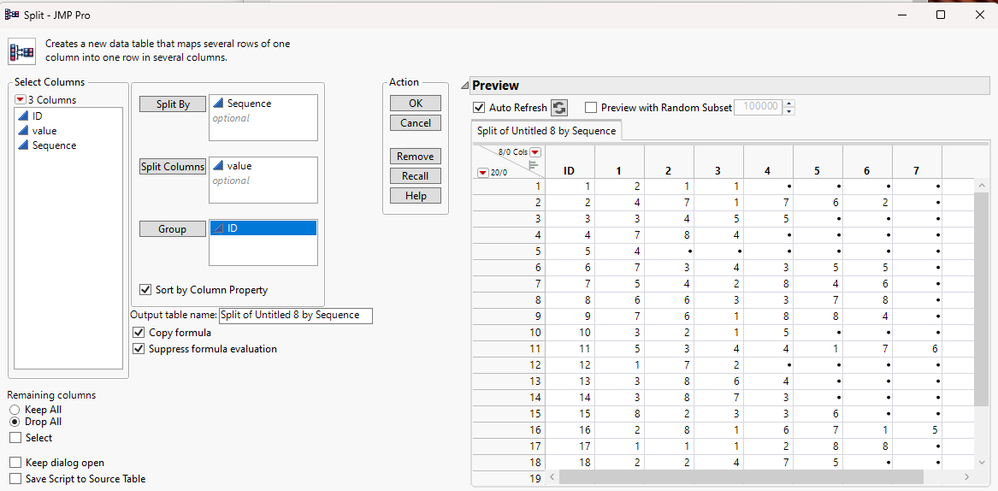This screenshot has width=998, height=491.
Task: Click row number 16 in the preview
Action: 509,430
